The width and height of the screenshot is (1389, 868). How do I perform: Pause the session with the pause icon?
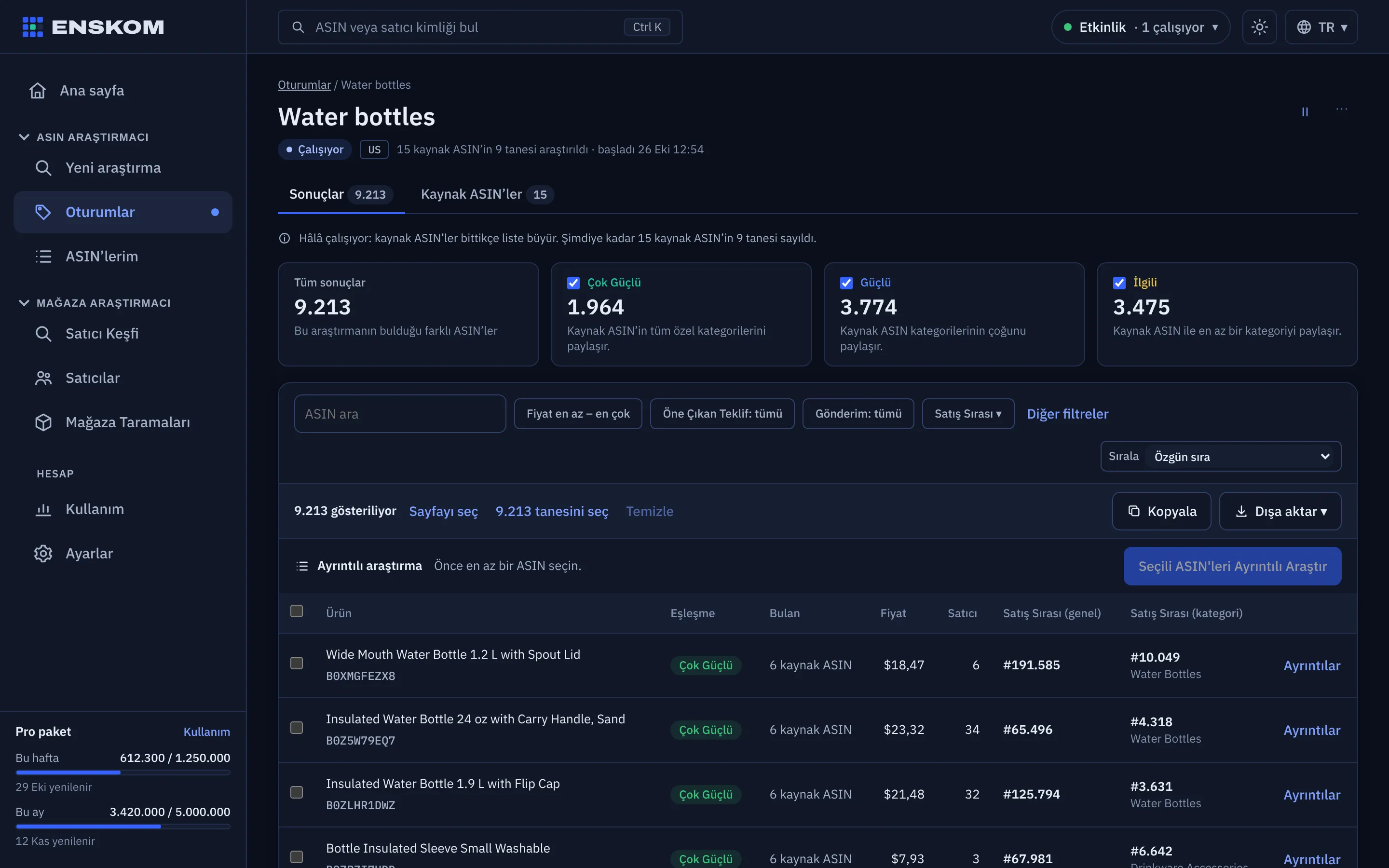pyautogui.click(x=1305, y=112)
